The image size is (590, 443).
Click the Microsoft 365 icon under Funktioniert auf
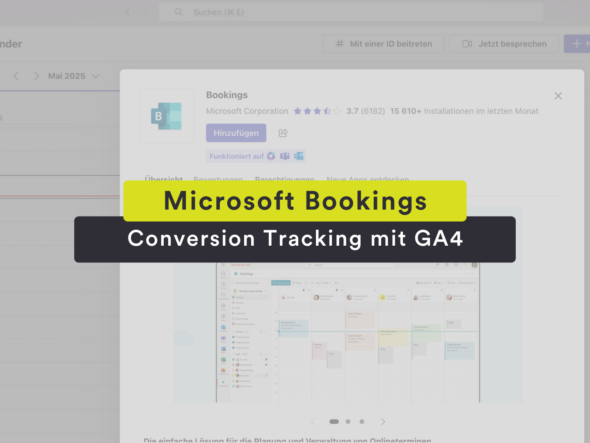(271, 156)
